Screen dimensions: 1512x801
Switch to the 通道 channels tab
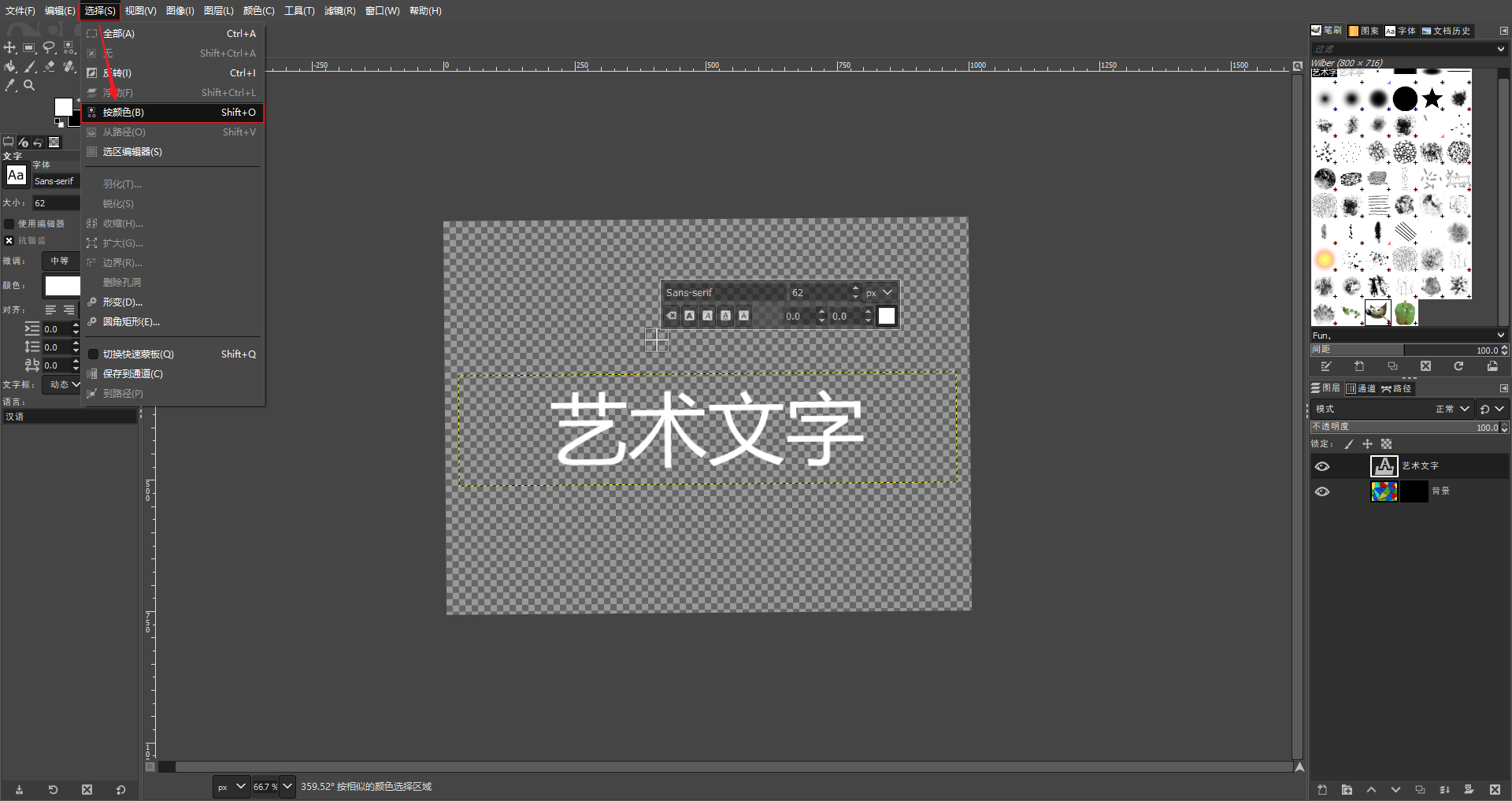1361,388
